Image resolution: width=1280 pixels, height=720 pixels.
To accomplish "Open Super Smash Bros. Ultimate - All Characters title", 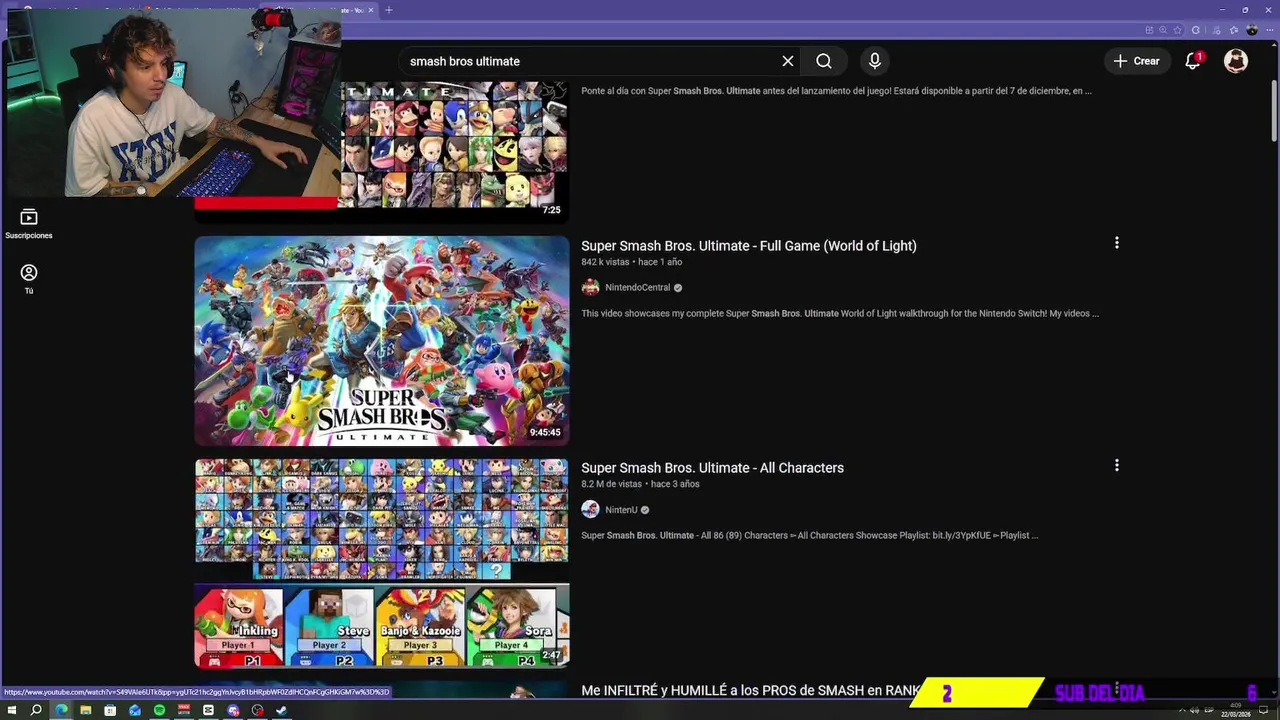I will point(712,468).
